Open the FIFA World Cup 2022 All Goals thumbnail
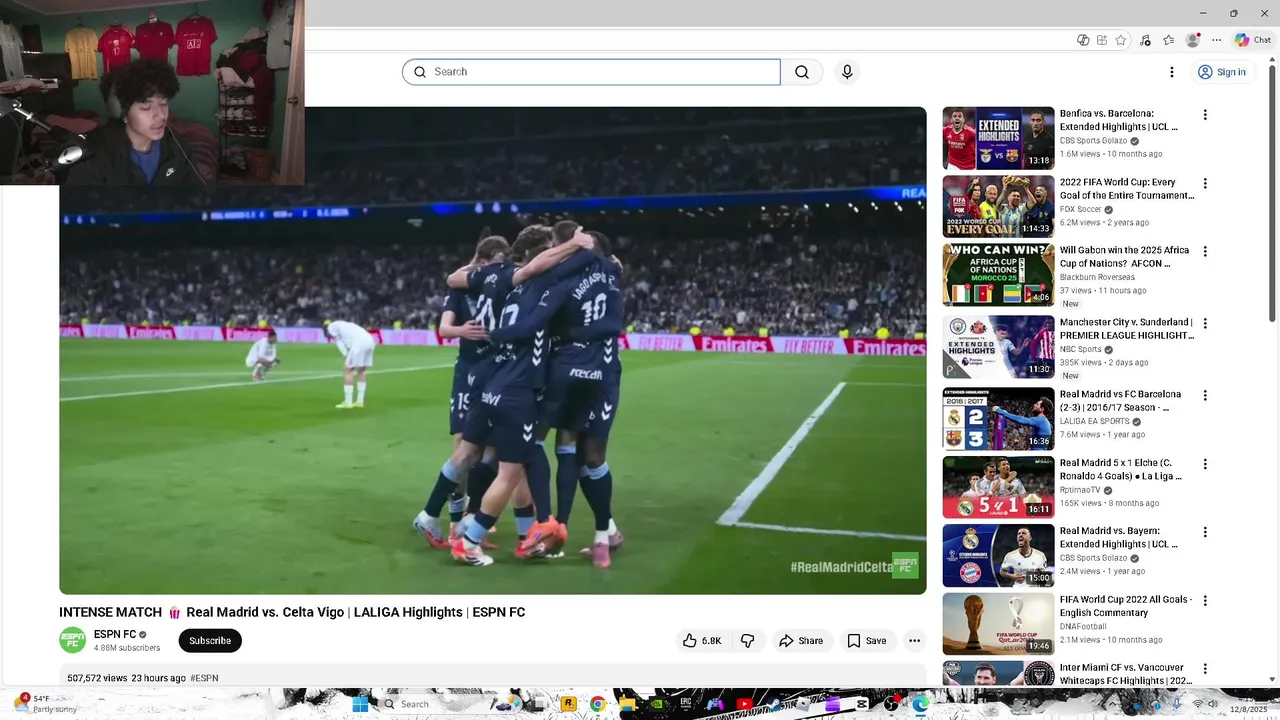The image size is (1280, 720). coord(998,624)
